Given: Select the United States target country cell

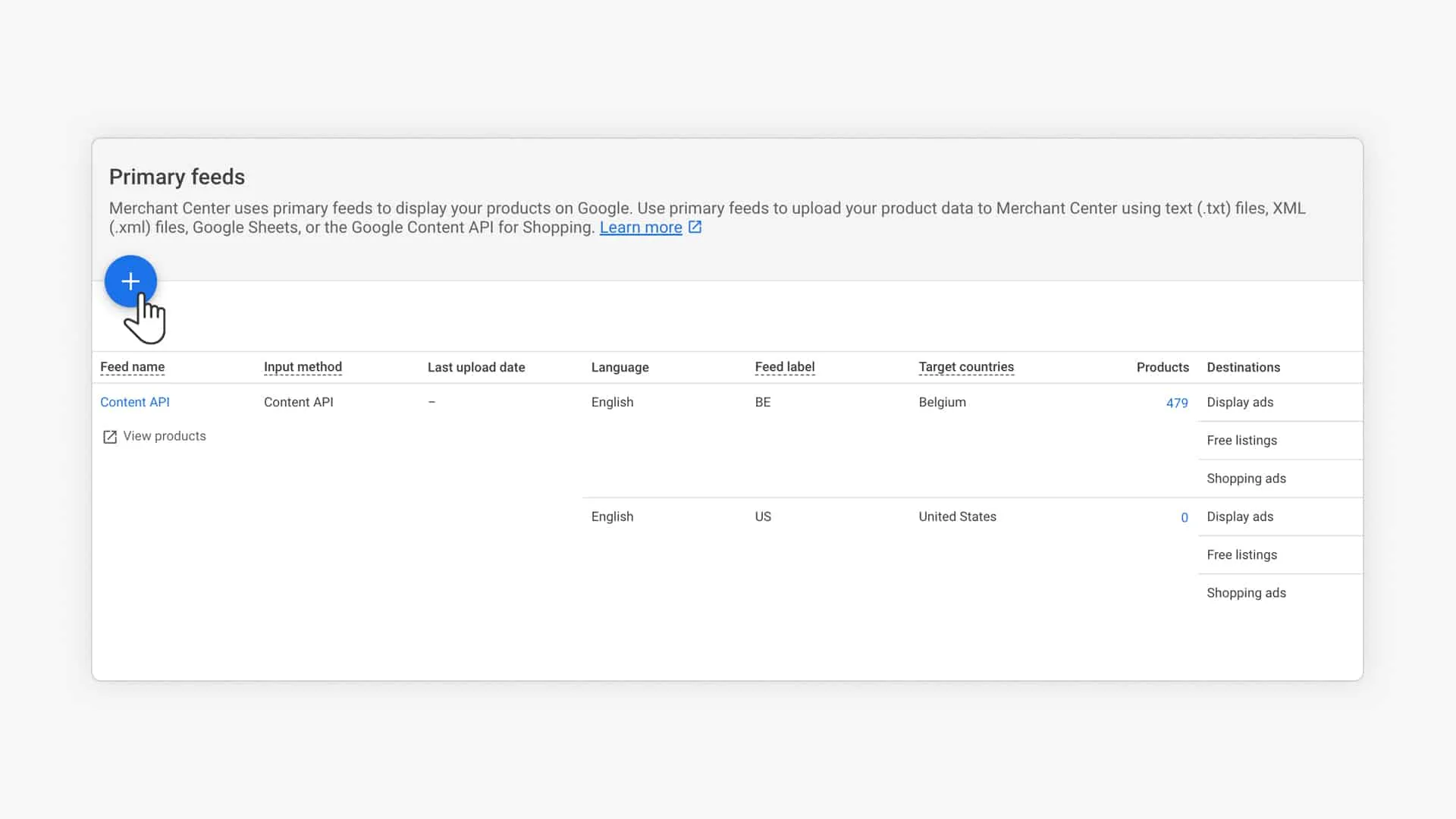Looking at the screenshot, I should [x=957, y=516].
